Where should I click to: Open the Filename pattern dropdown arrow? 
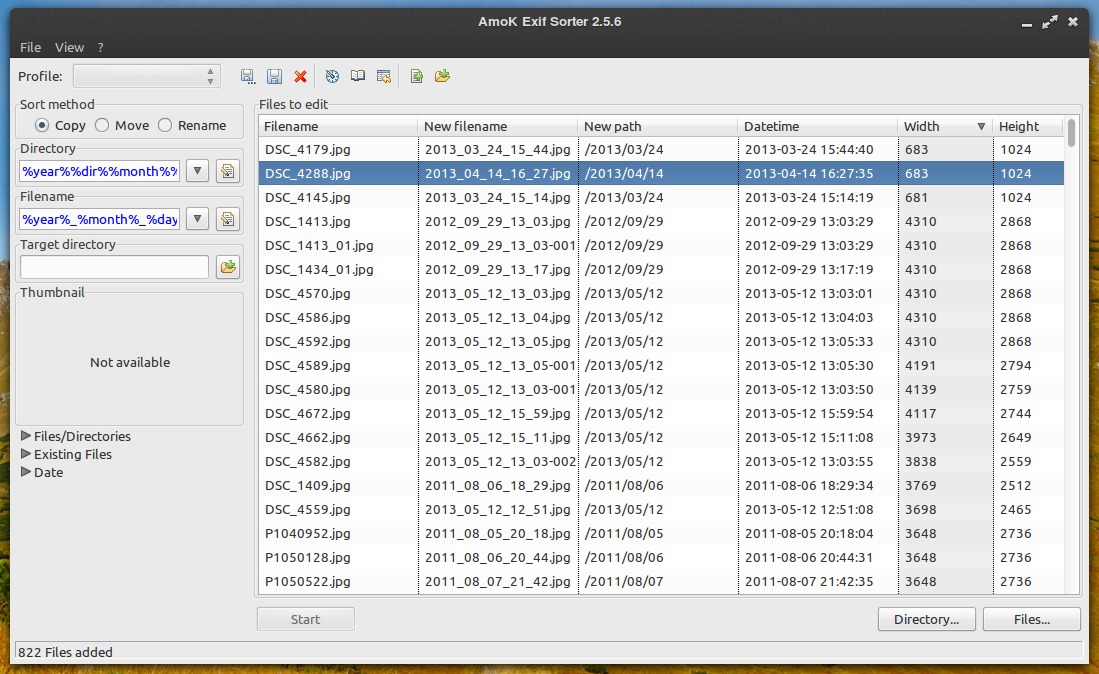click(198, 219)
